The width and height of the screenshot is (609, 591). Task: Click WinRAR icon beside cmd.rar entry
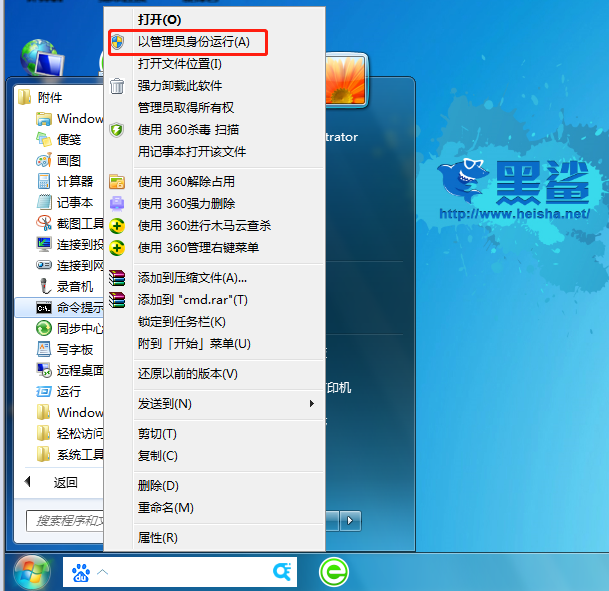tap(117, 300)
